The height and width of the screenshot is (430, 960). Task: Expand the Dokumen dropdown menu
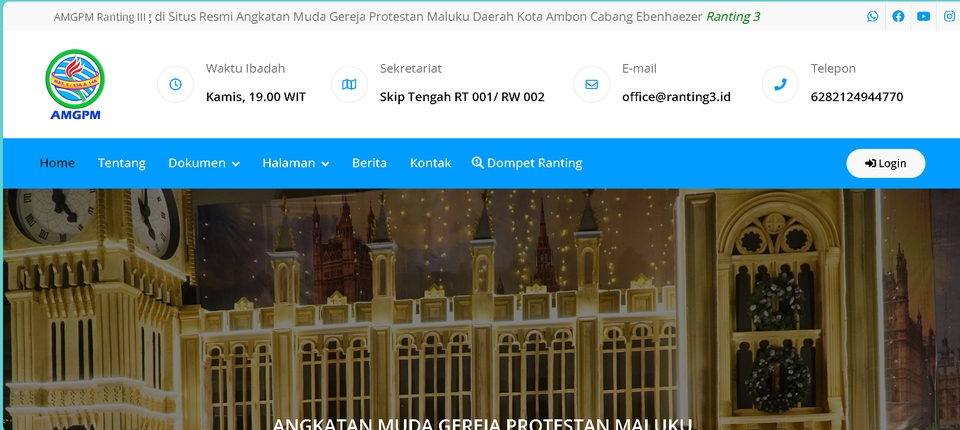click(204, 163)
